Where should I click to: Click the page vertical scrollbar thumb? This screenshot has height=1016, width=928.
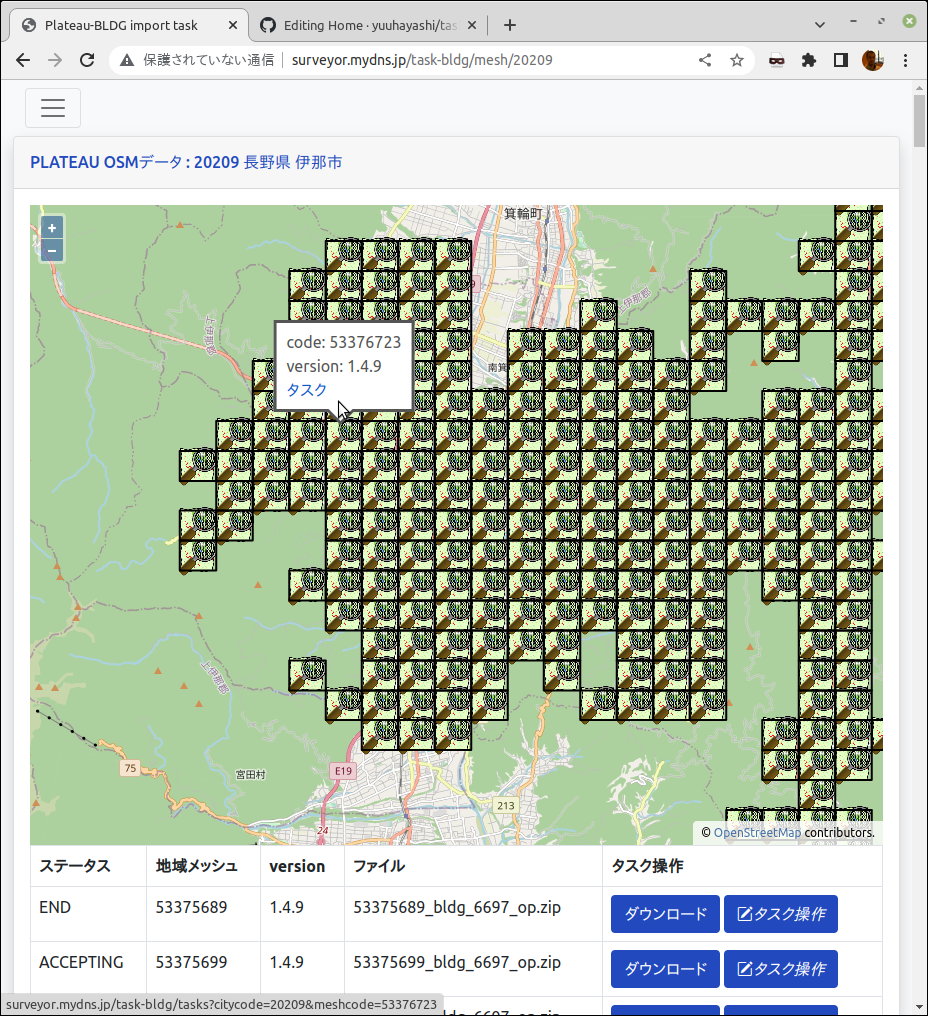pyautogui.click(x=920, y=121)
